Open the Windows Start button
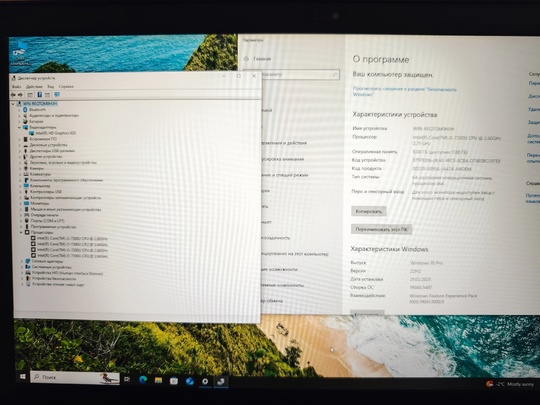Screen dimensions: 540x405 (x=23, y=377)
